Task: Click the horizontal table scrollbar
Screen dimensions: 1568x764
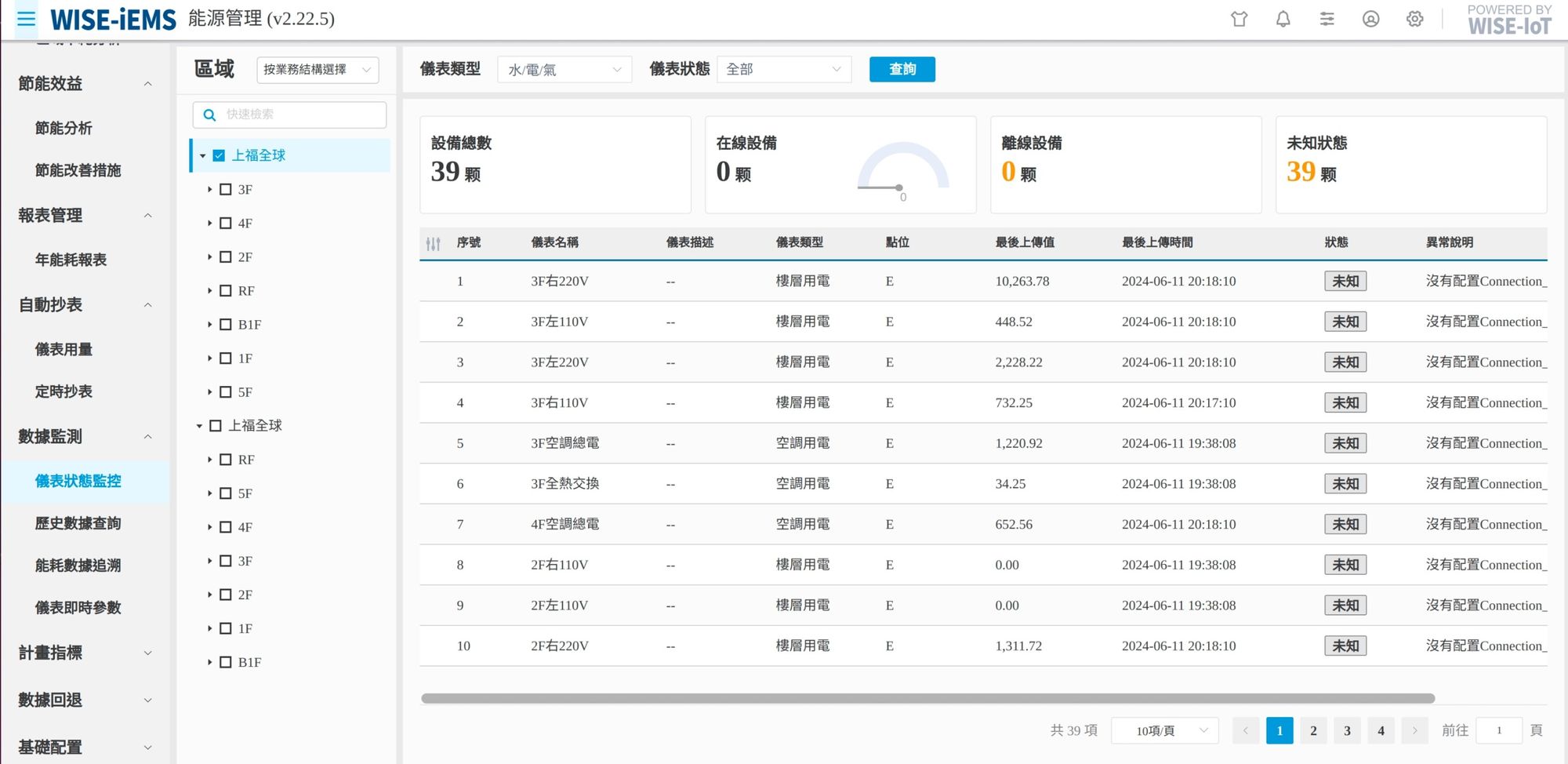Action: (927, 698)
